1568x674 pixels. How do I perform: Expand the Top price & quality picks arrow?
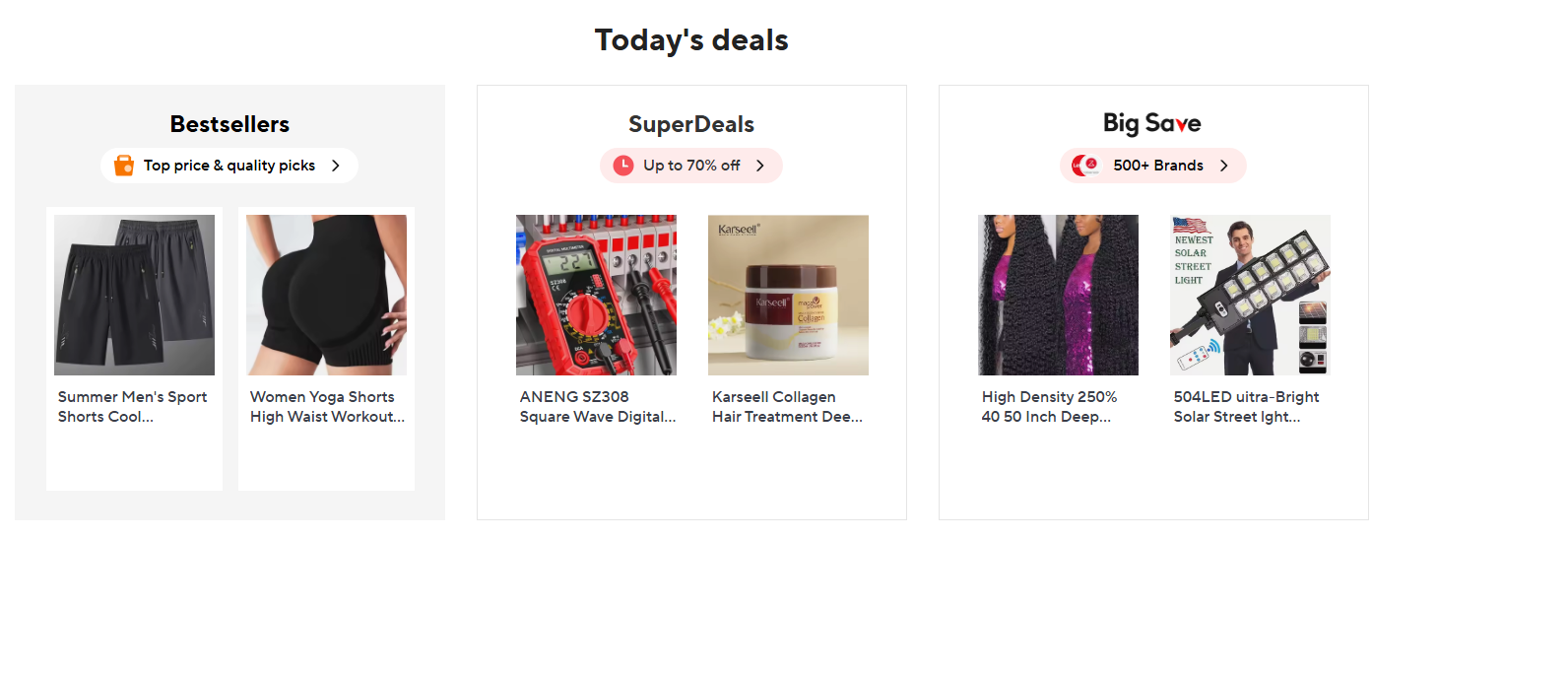[x=336, y=166]
